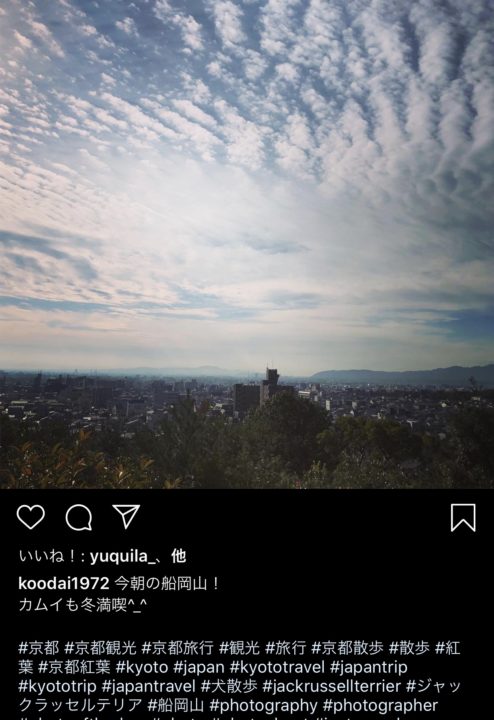494x720 pixels.
Task: Share the post via paper plane icon
Action: coord(126,517)
